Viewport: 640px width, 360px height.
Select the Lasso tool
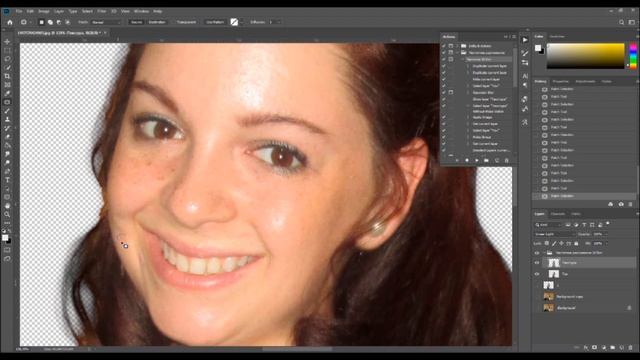(7, 59)
